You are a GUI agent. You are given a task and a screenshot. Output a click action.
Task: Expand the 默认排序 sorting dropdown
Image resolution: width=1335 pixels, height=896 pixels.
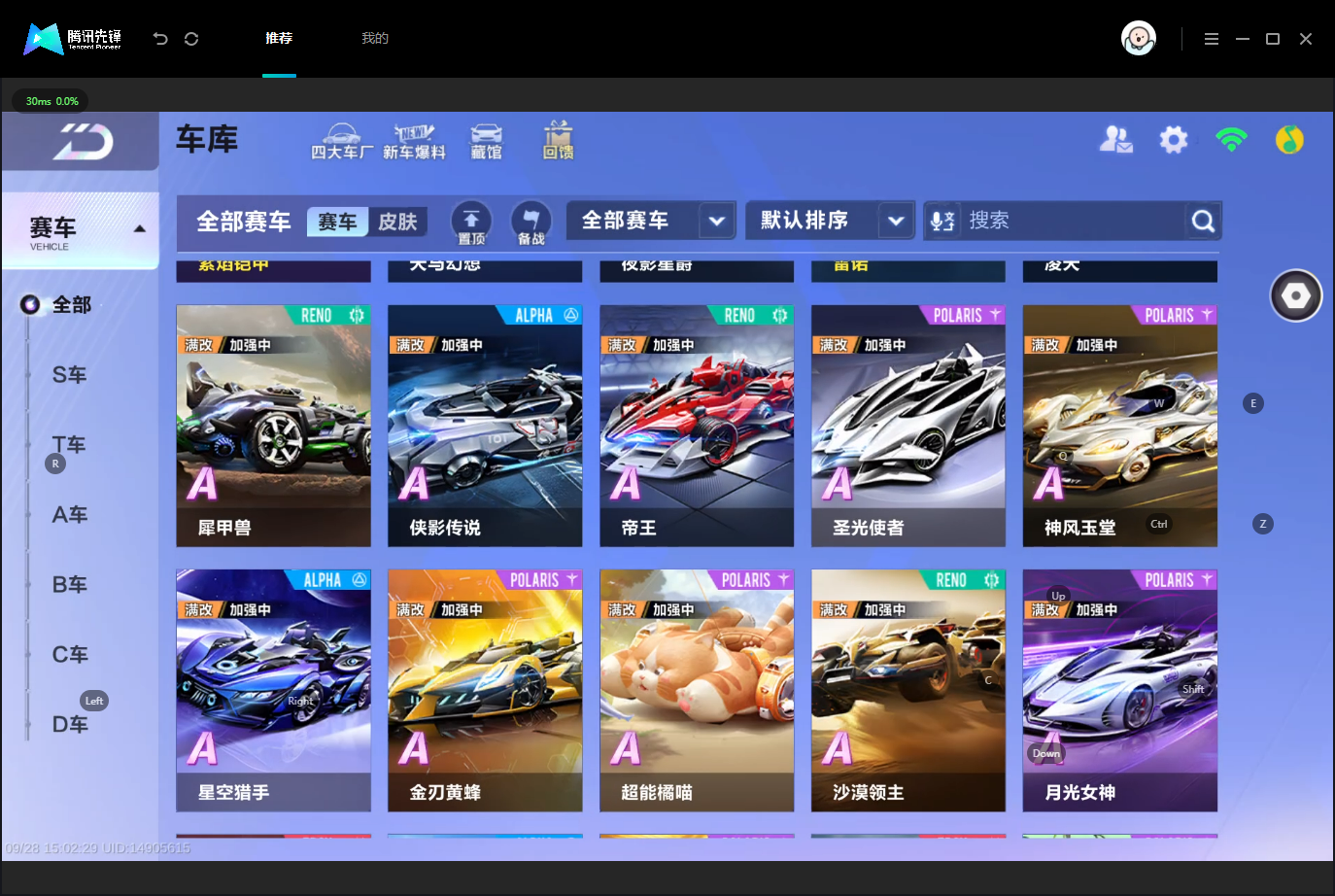(x=831, y=221)
